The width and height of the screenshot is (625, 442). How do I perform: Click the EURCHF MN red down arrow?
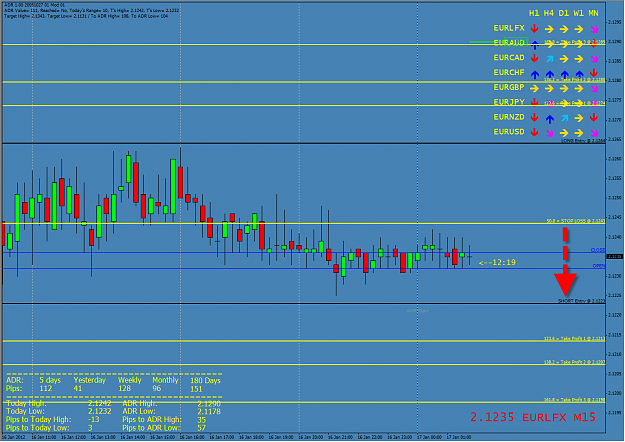(594, 73)
